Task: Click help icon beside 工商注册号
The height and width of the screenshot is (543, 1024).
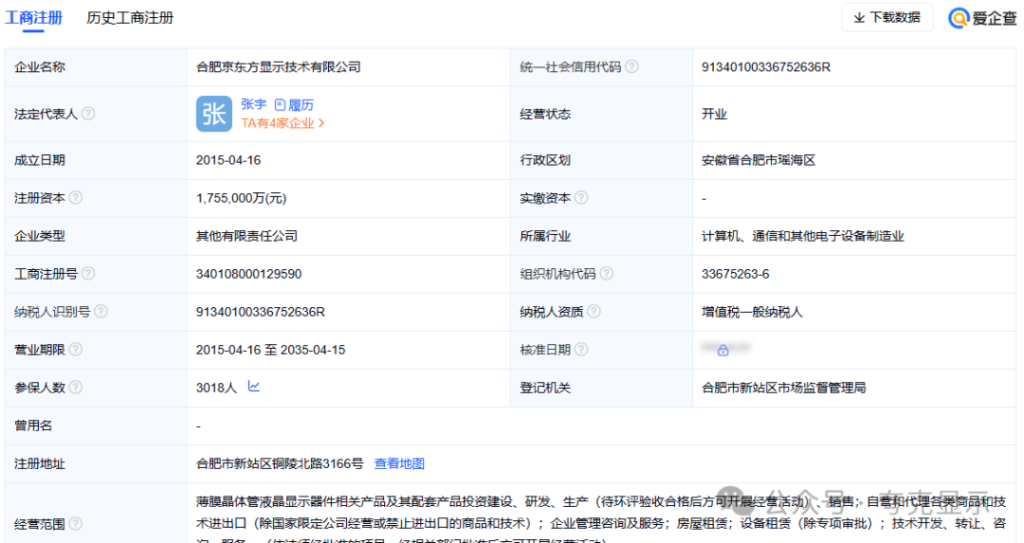Action: point(88,273)
